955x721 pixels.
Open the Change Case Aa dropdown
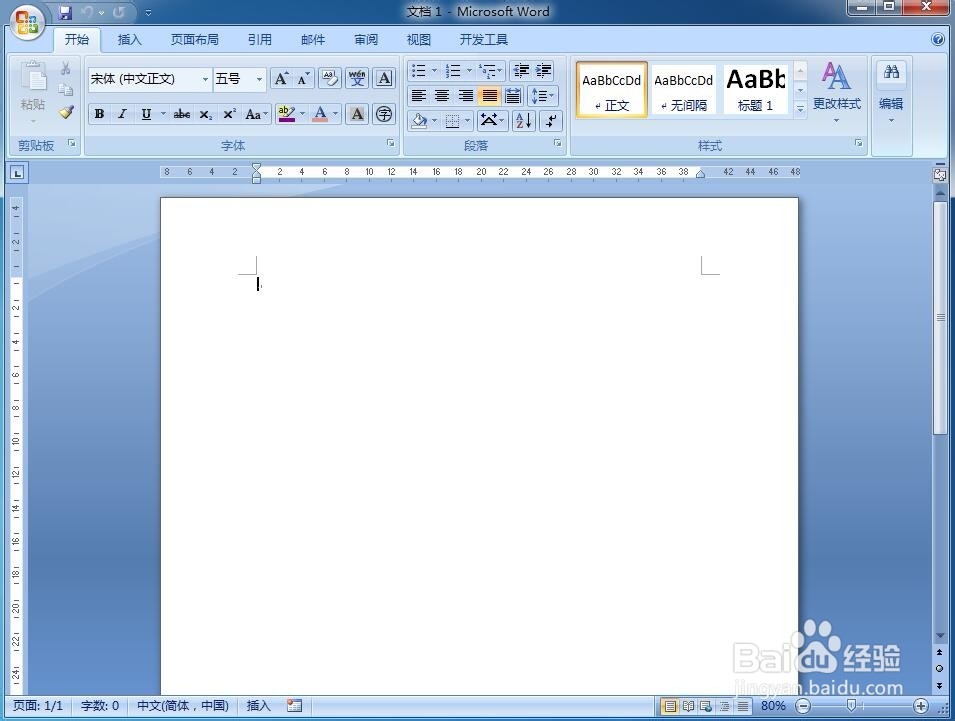[x=256, y=114]
